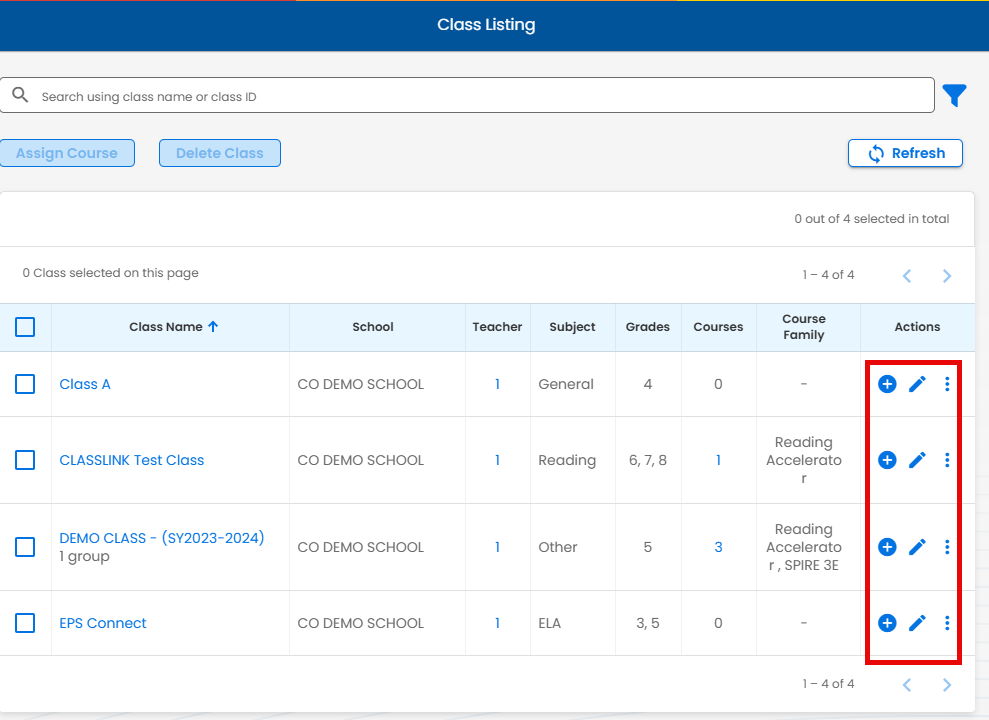
Task: Open the Class A link
Action: [85, 384]
